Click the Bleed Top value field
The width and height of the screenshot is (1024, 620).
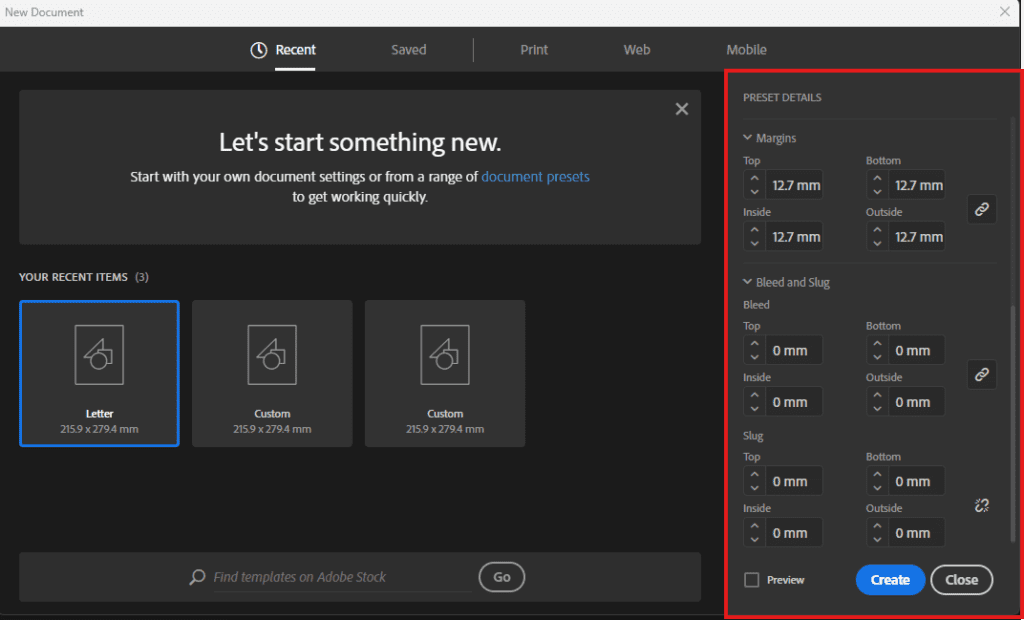(x=794, y=351)
